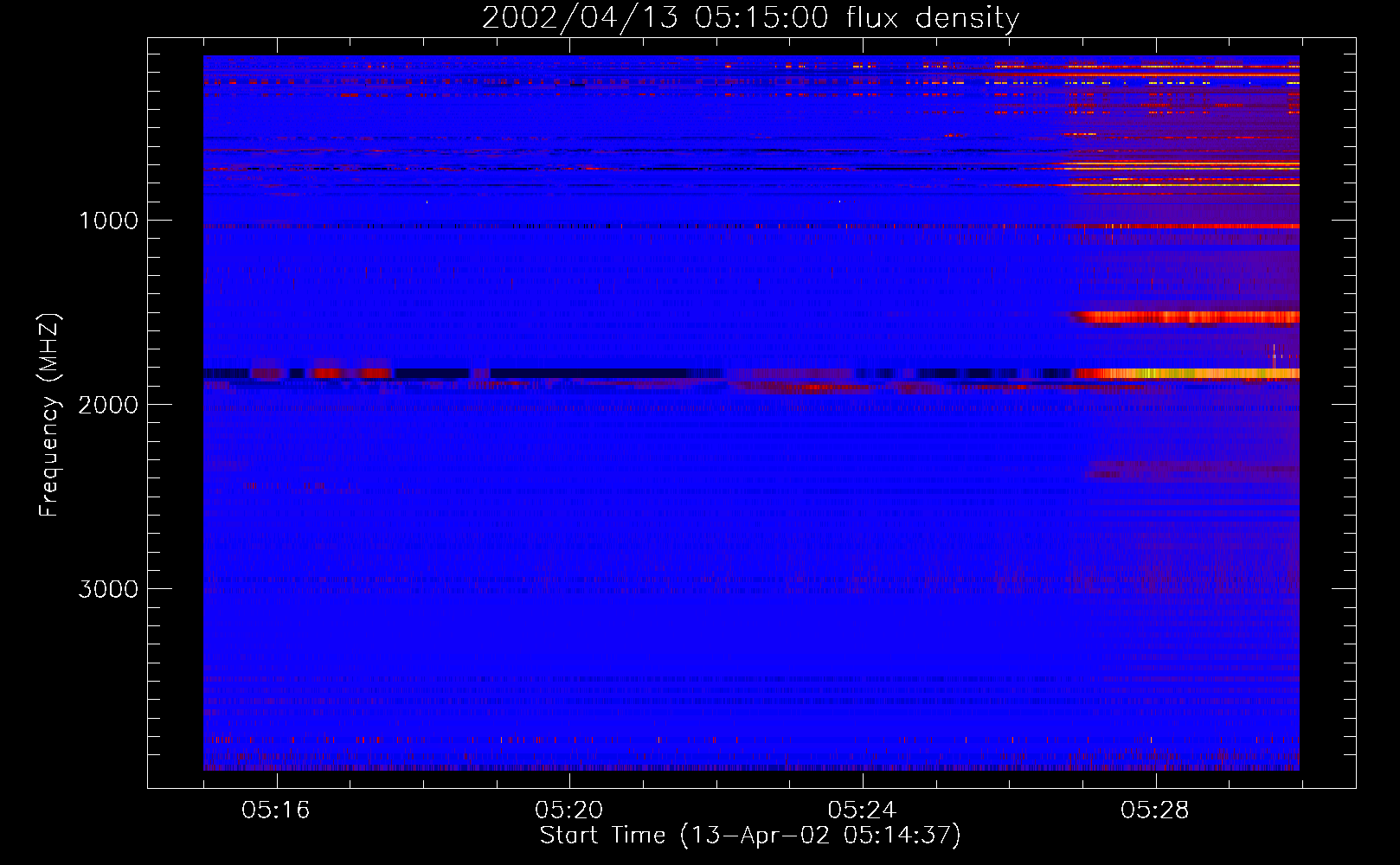Screen dimensions: 1400x865
Task: Click the 3000 frequency tick label
Action: 108,589
